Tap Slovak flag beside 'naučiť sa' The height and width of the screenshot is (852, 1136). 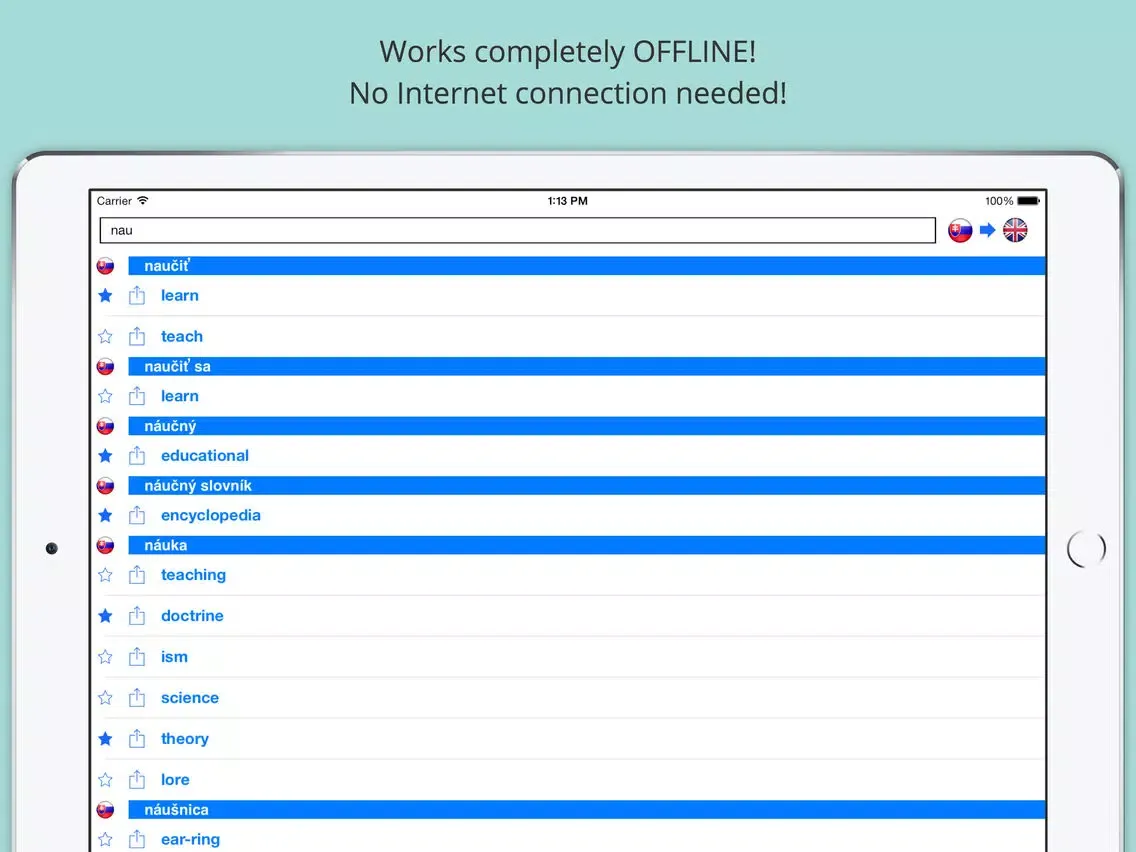point(106,367)
